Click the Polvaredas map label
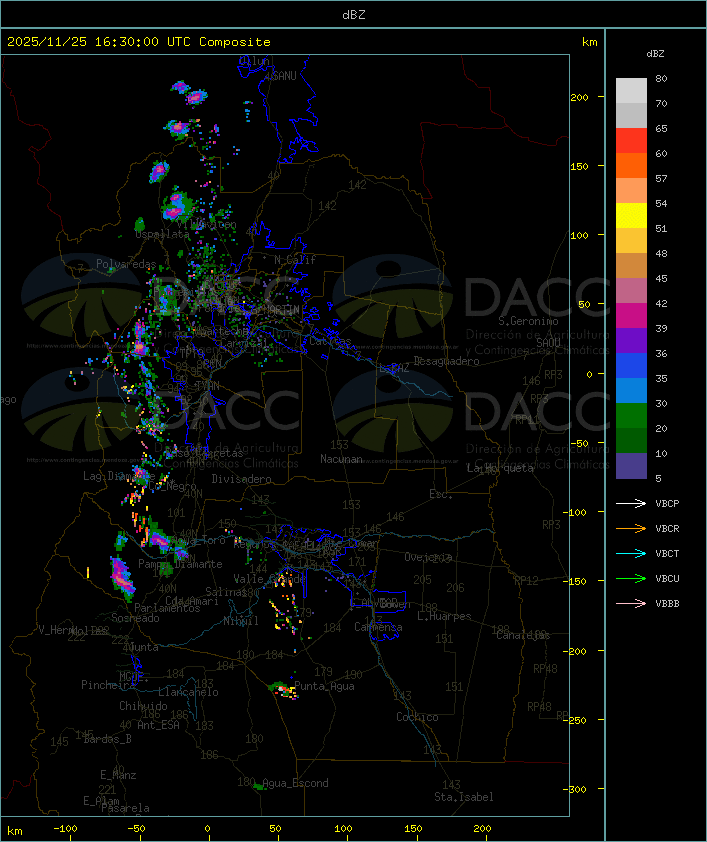 [126, 264]
